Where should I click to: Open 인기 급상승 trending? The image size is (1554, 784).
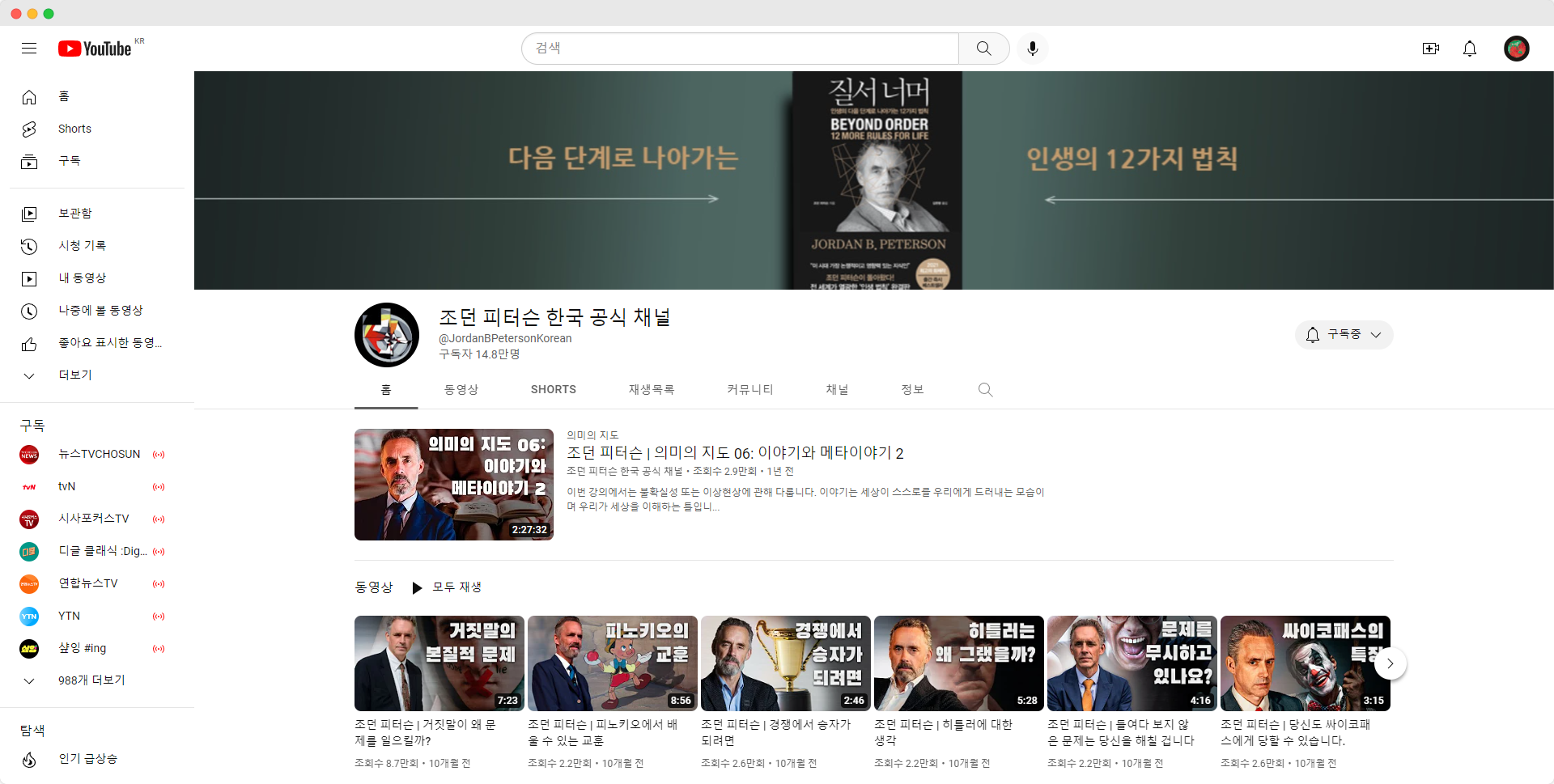[x=97, y=759]
